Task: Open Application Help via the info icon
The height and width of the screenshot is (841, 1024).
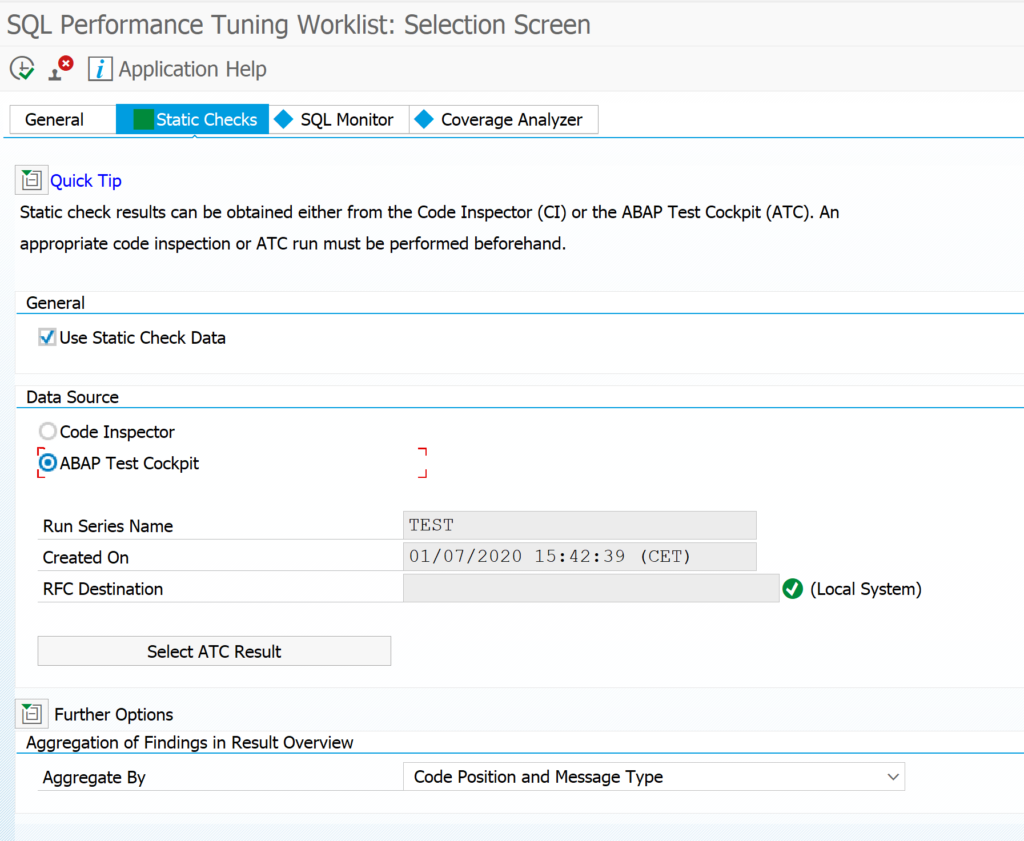Action: pos(100,69)
